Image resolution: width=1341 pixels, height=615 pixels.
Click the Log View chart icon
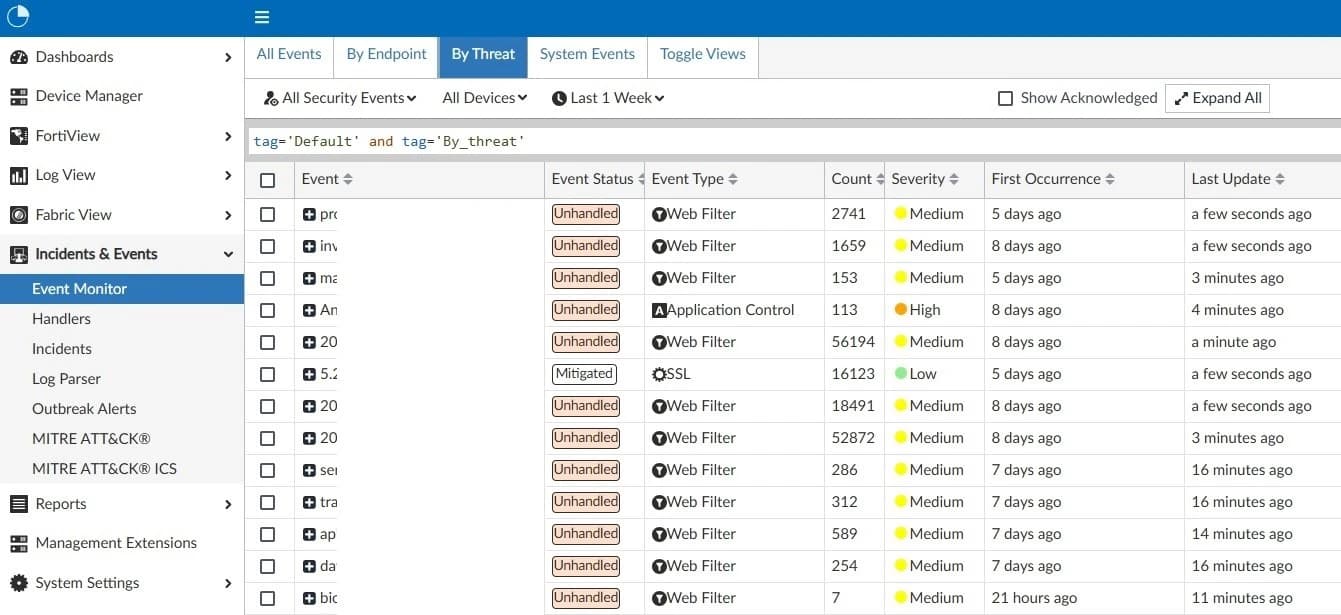tap(18, 176)
